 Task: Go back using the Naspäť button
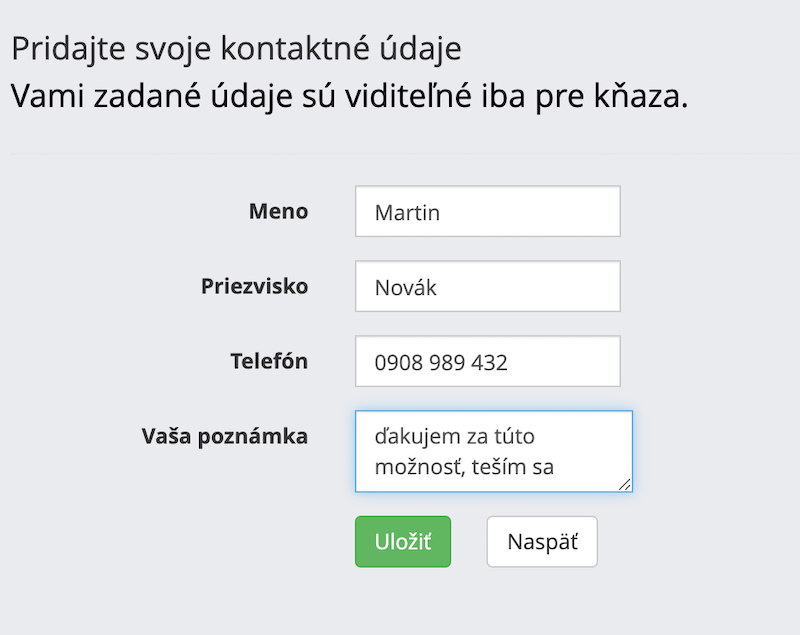pos(542,542)
